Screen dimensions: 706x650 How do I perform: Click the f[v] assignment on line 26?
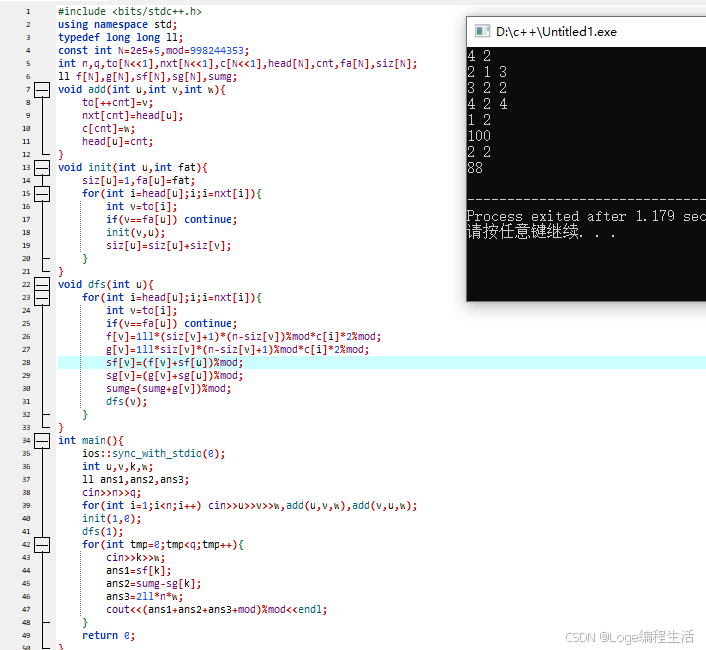244,337
